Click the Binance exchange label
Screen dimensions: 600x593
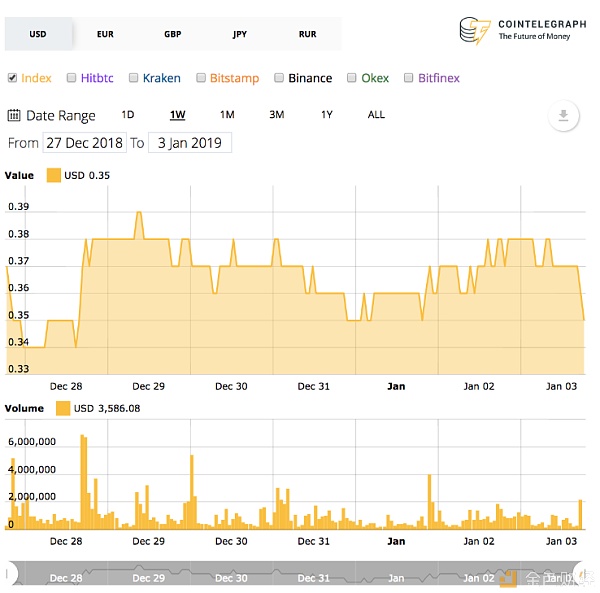(x=310, y=78)
